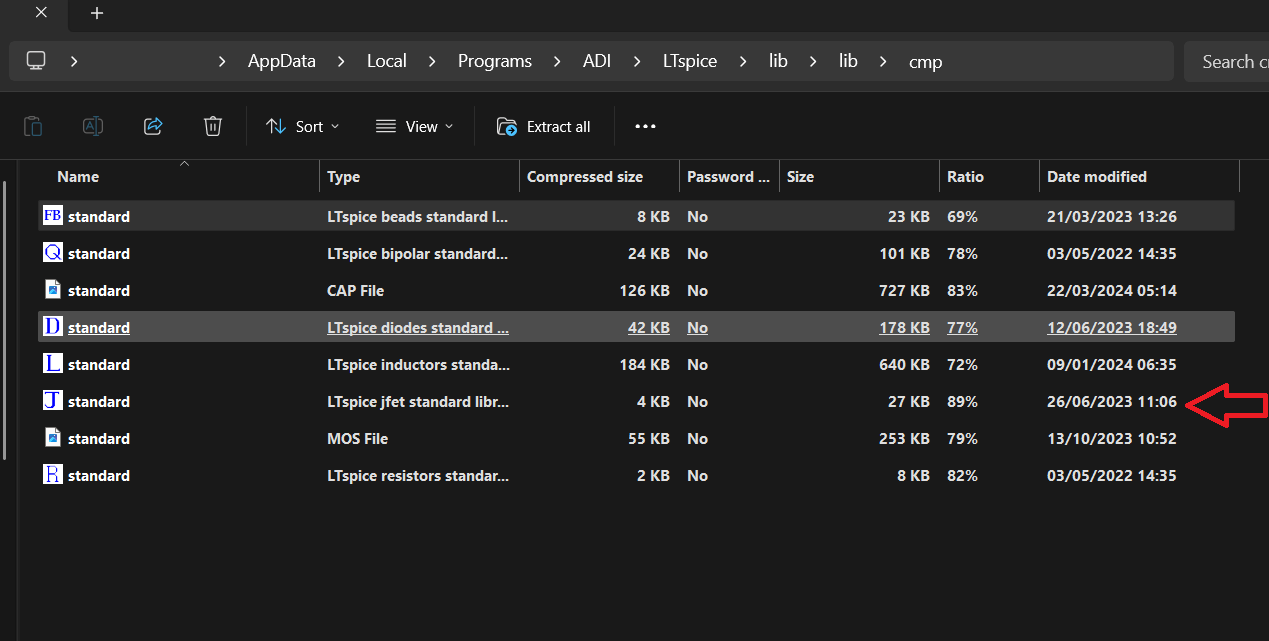Select 'LTspice jfet standard libr...' type cell
The height and width of the screenshot is (641, 1269).
point(418,401)
